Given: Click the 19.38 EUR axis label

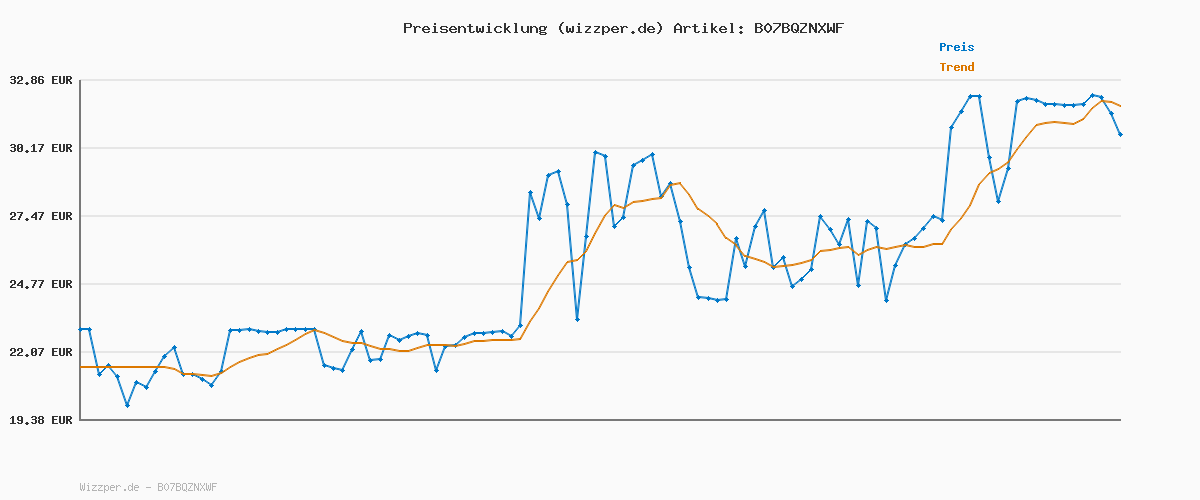Looking at the screenshot, I should point(40,420).
